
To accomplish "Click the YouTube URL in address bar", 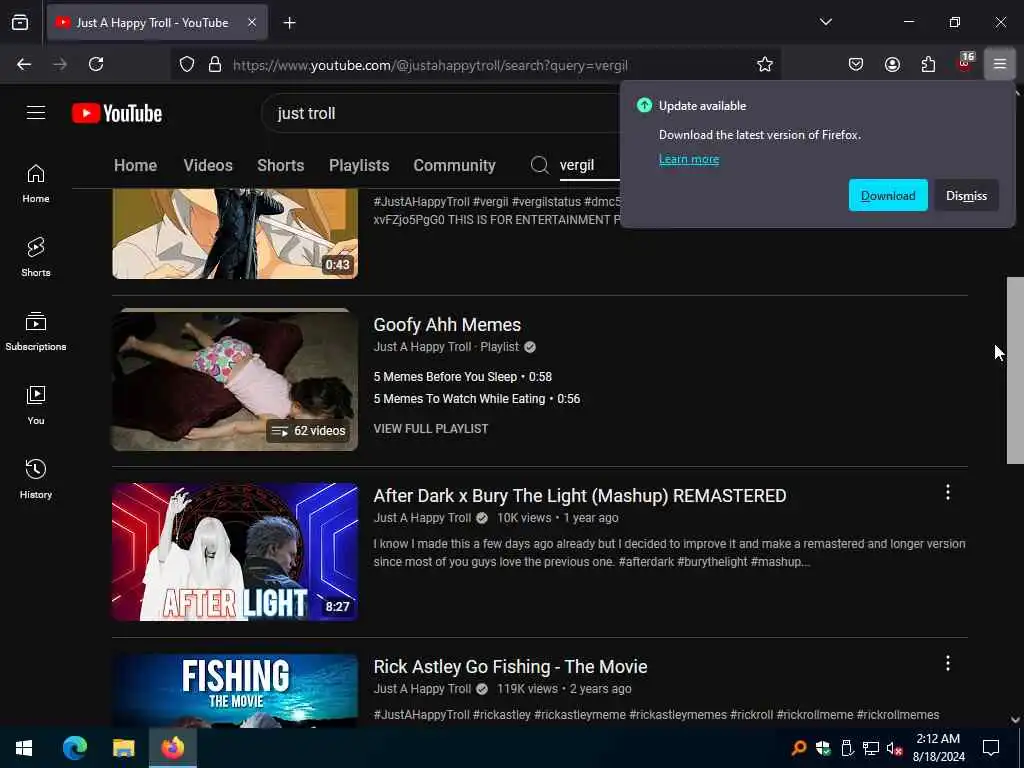I will 430,65.
